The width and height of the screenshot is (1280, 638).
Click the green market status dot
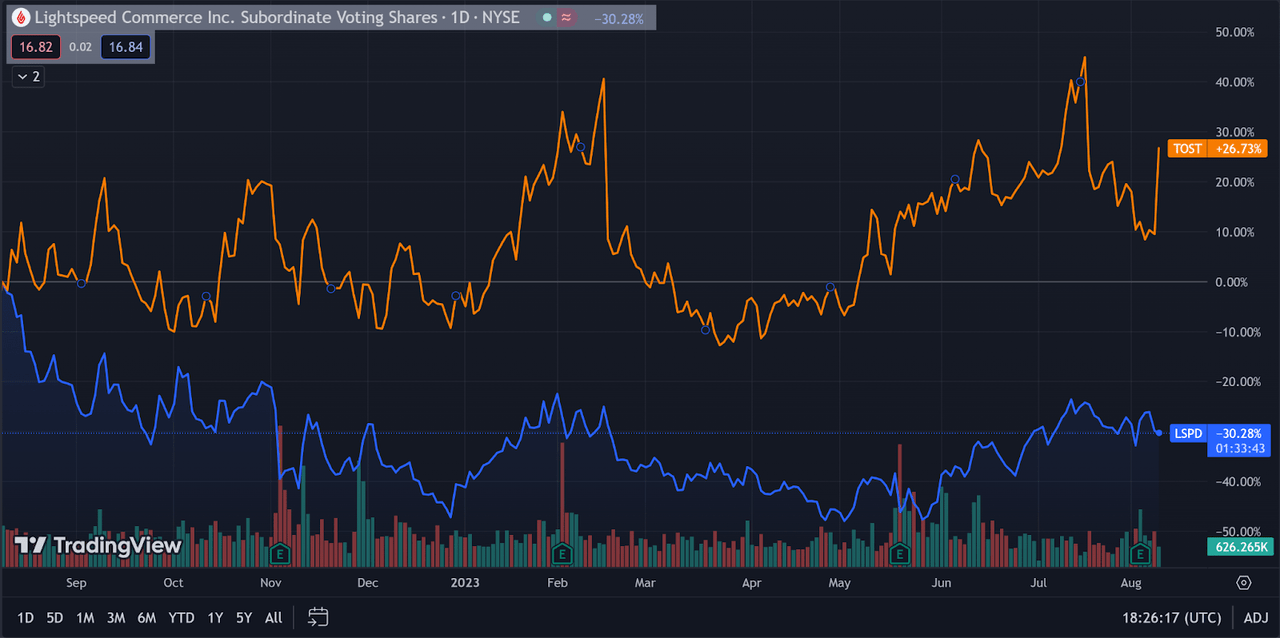click(546, 18)
